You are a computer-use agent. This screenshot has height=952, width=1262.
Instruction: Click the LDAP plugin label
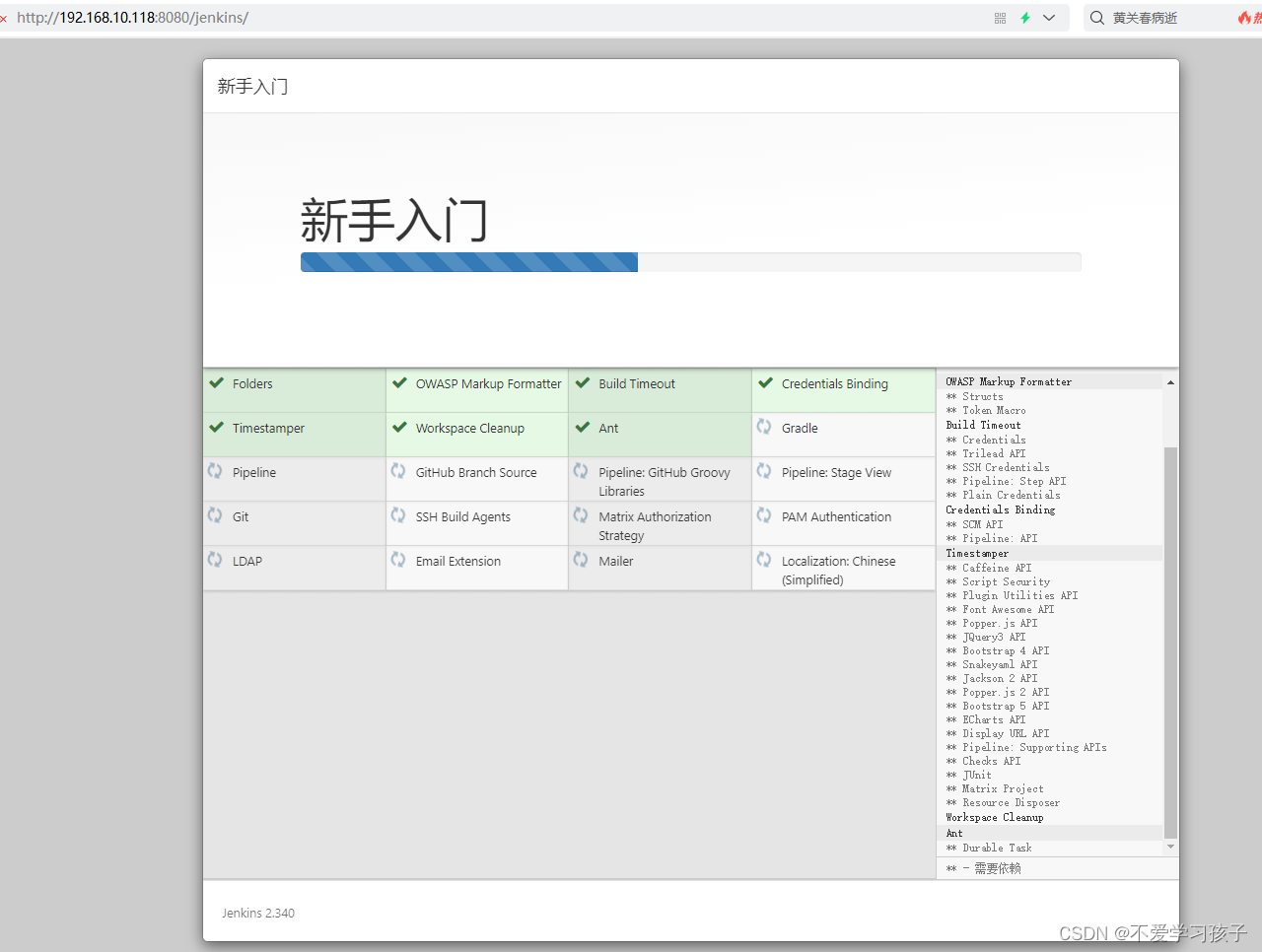[x=247, y=562]
